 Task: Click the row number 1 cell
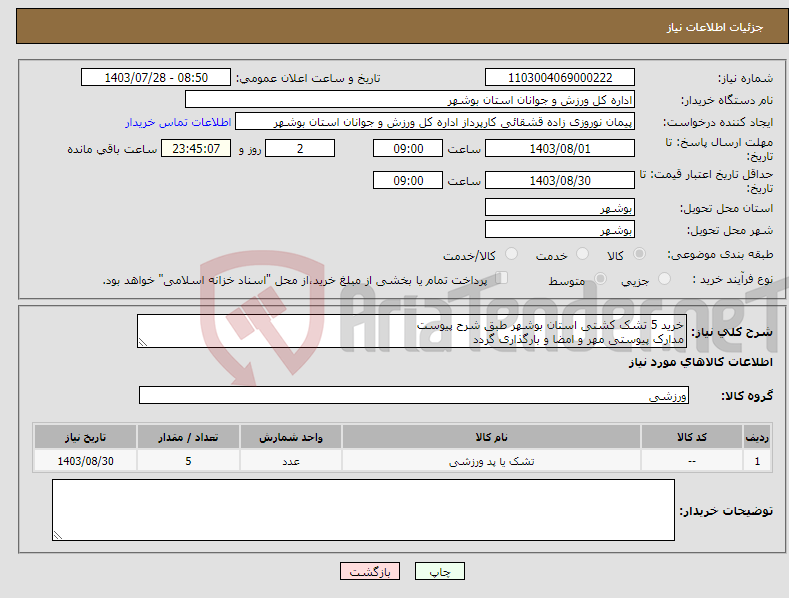click(x=757, y=461)
